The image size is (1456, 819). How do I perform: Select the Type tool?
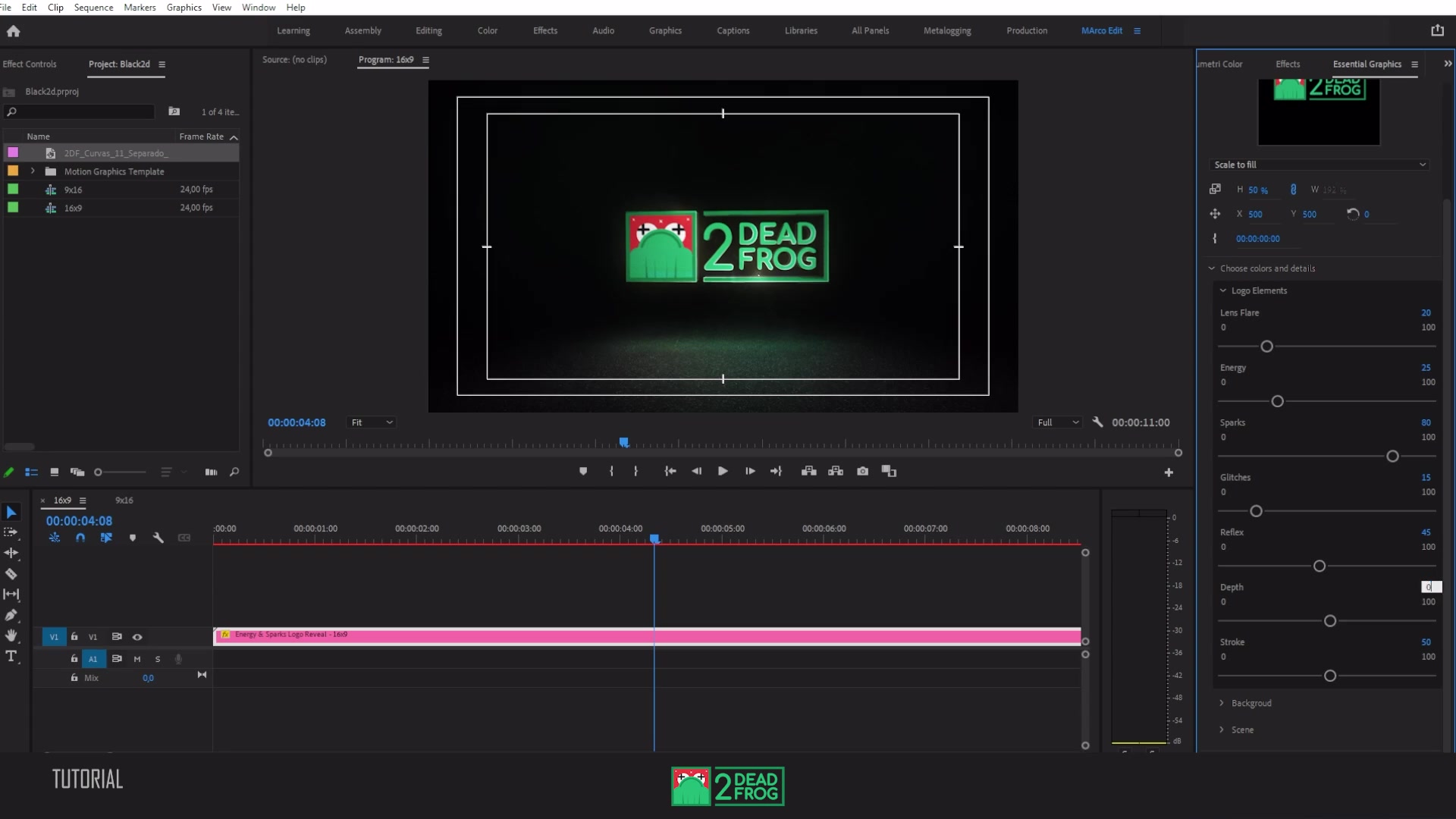coord(11,657)
